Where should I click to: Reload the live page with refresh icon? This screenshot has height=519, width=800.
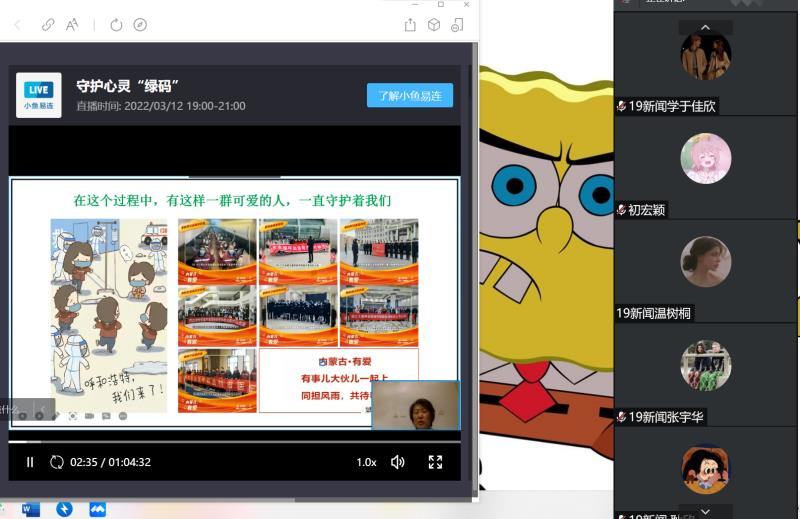point(116,24)
